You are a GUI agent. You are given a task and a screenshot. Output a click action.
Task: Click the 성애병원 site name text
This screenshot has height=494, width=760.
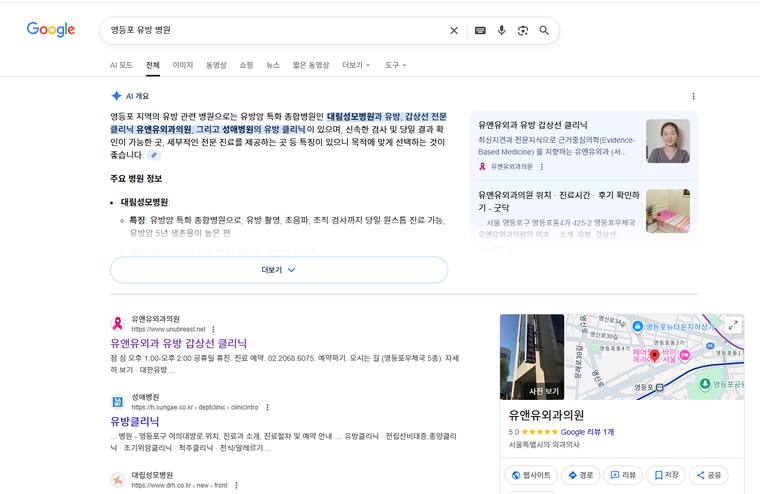coord(145,397)
